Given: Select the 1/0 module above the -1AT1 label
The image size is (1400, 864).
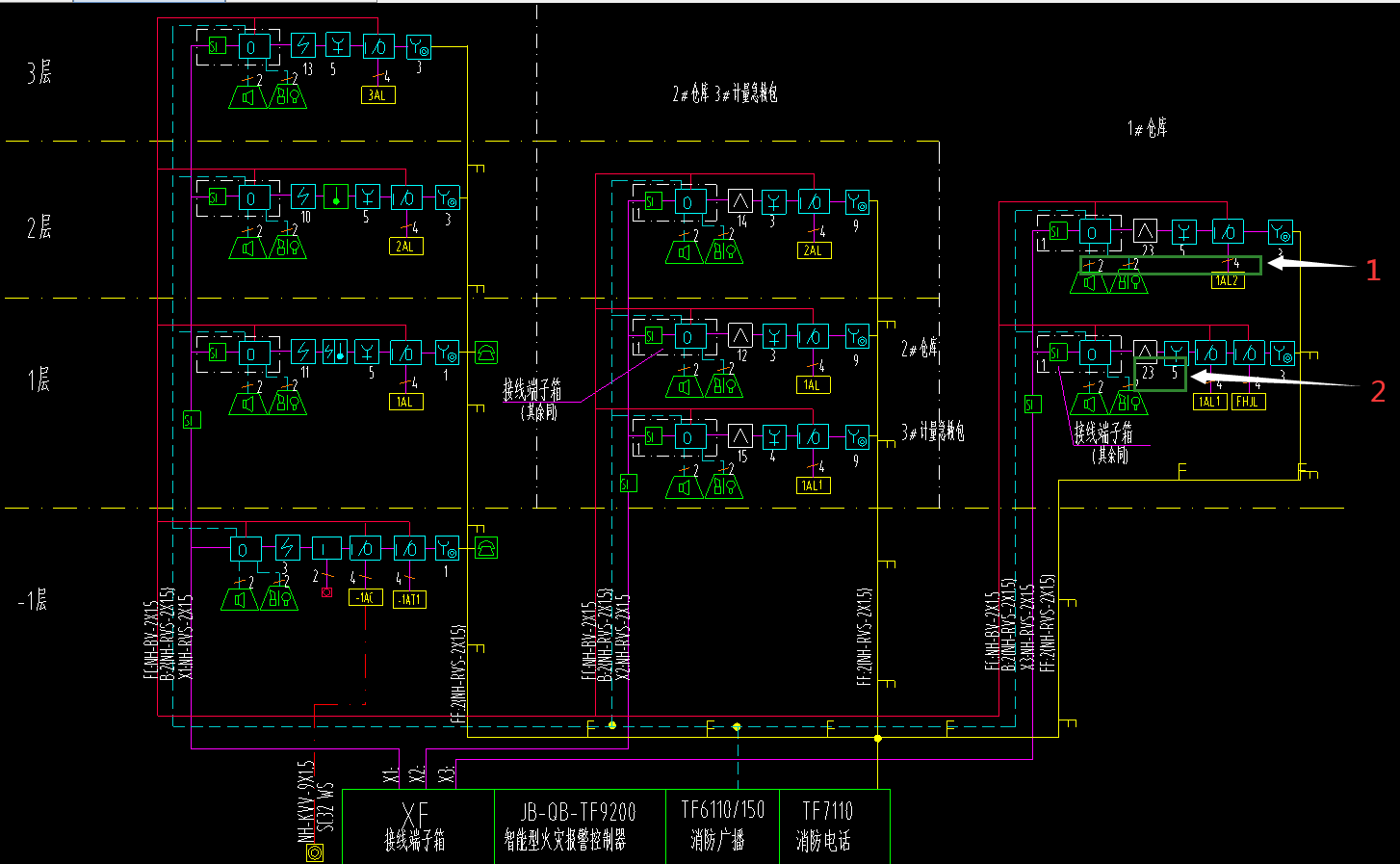Looking at the screenshot, I should click(409, 549).
